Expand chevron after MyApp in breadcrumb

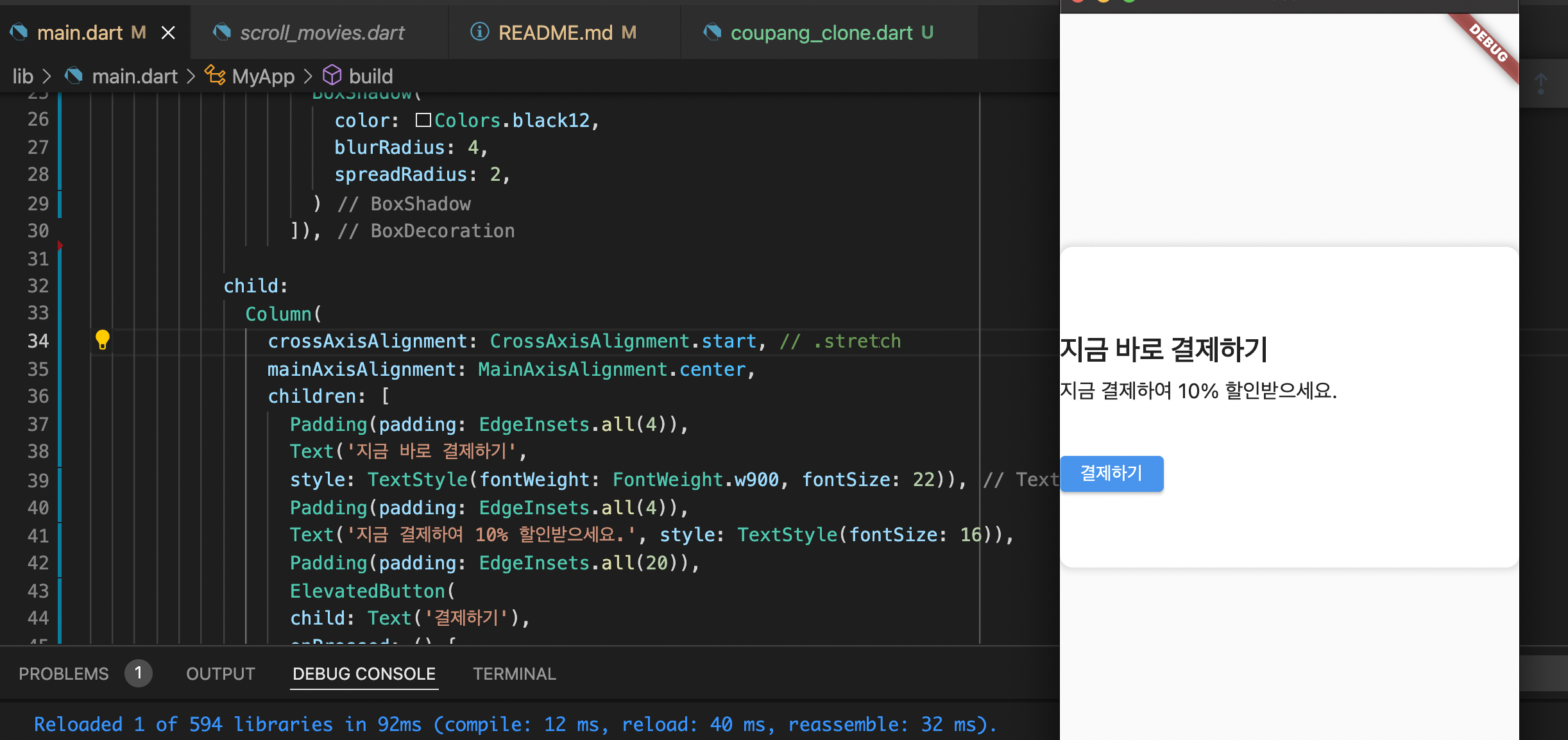[x=308, y=76]
